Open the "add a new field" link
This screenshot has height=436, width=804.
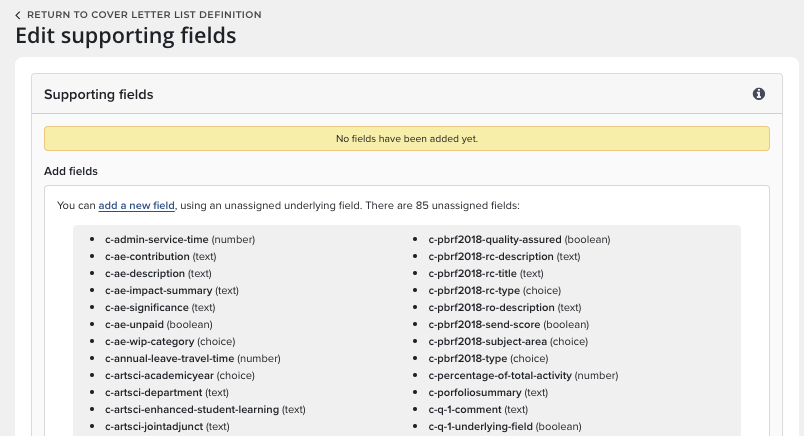pyautogui.click(x=137, y=206)
